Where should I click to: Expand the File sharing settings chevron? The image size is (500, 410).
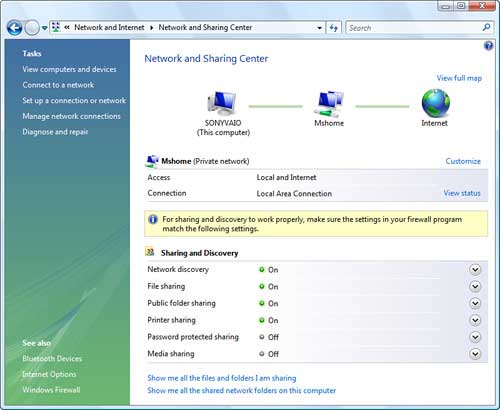pyautogui.click(x=475, y=286)
